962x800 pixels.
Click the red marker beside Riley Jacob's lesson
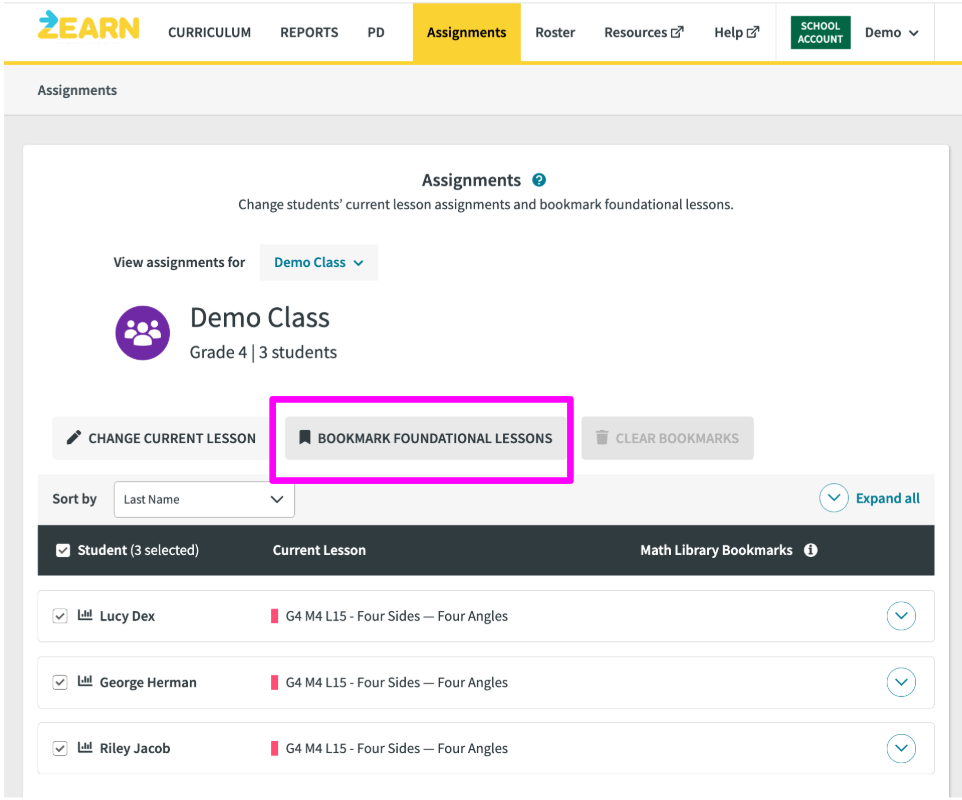click(274, 748)
